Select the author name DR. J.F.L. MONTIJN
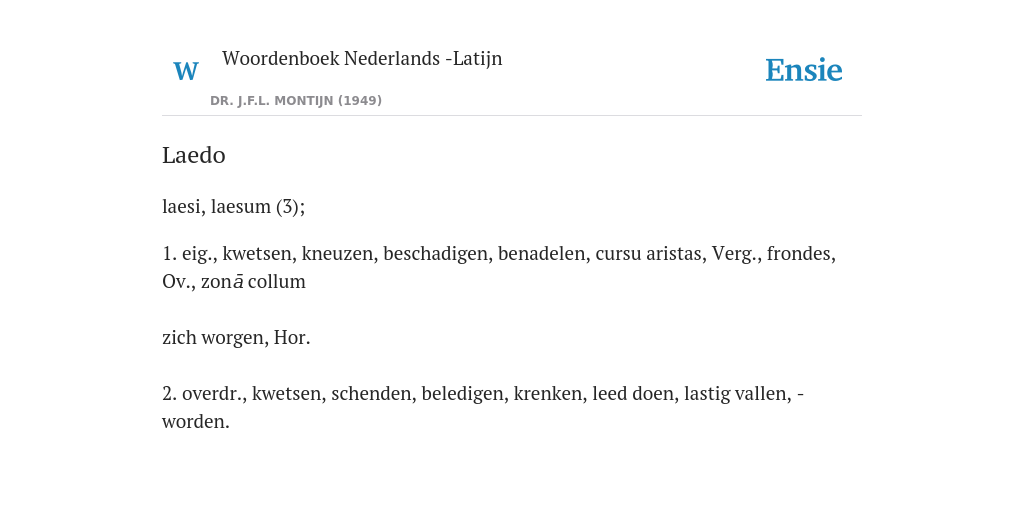 tap(272, 101)
